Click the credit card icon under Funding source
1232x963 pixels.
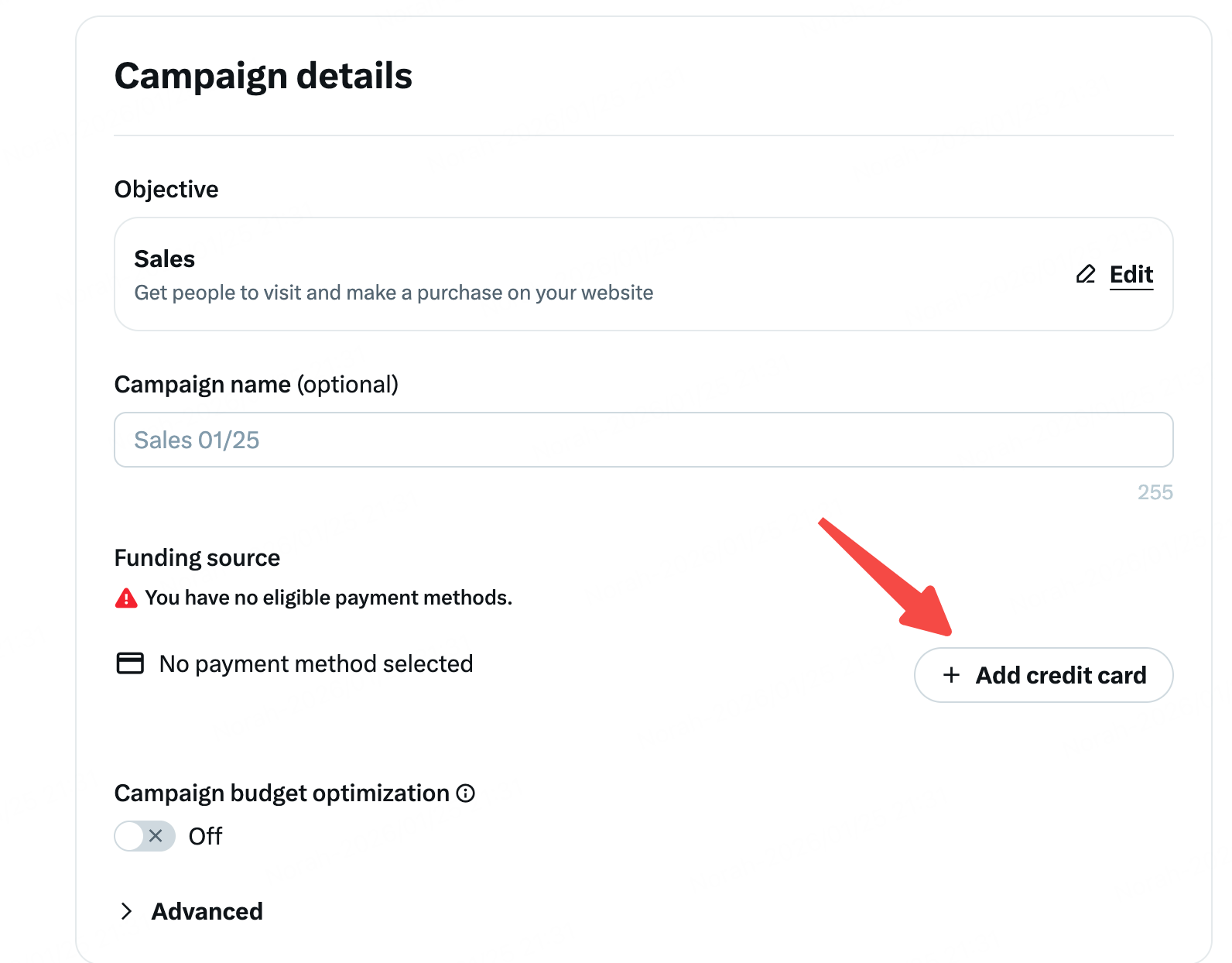[x=130, y=663]
